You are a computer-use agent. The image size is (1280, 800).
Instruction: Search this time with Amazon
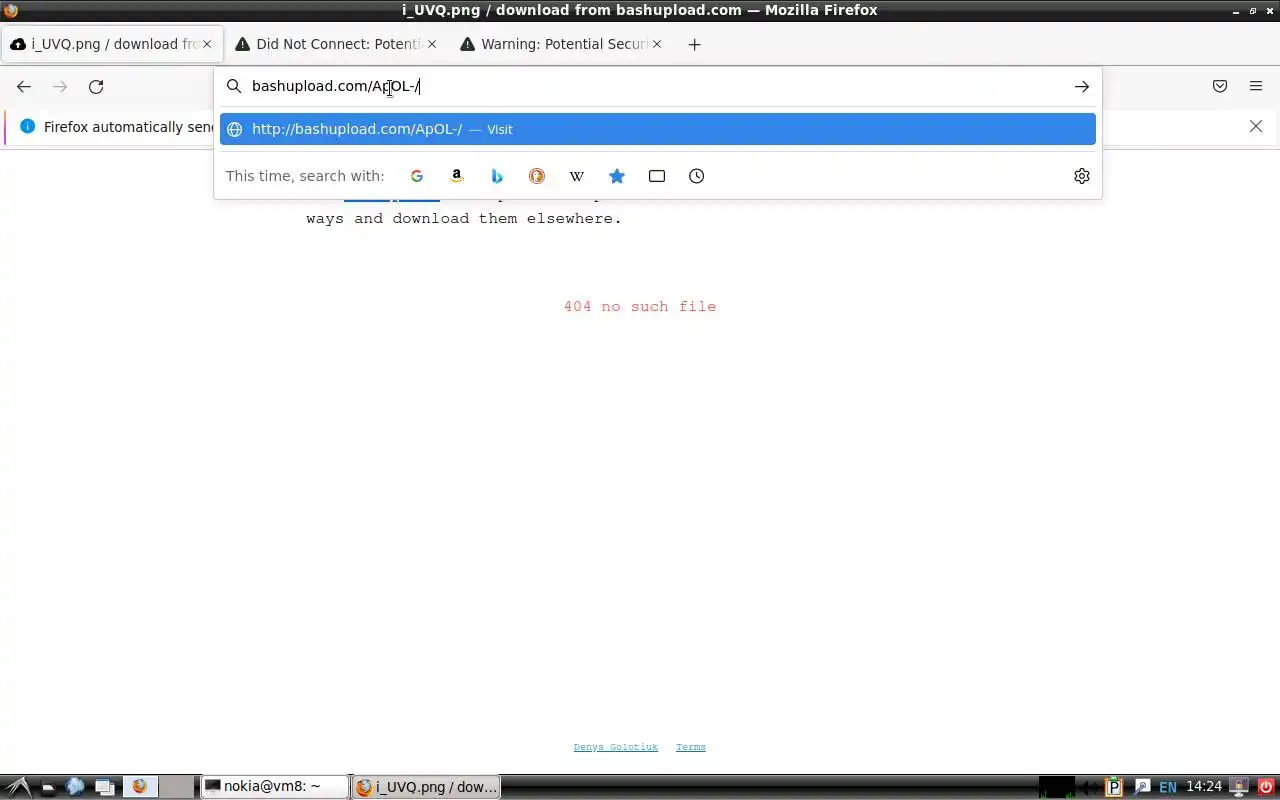click(457, 176)
